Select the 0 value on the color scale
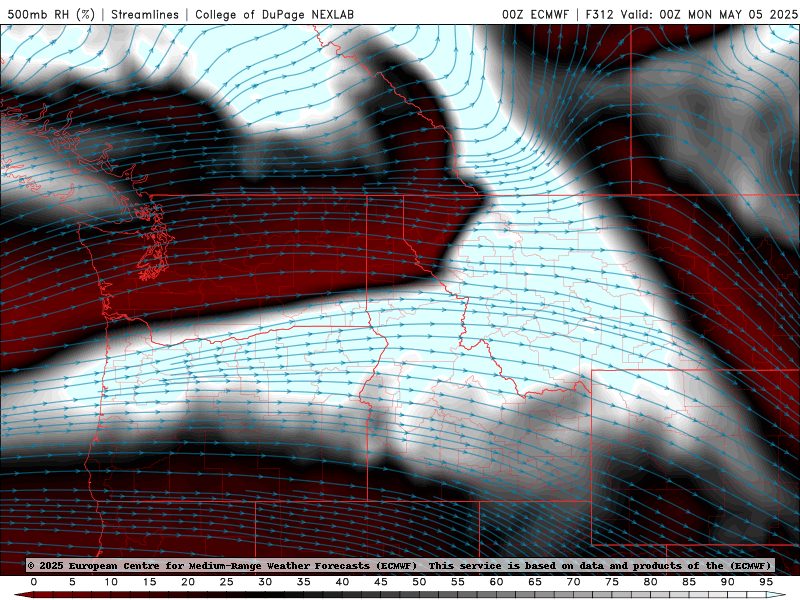Viewport: 800px width, 600px height. [34, 582]
